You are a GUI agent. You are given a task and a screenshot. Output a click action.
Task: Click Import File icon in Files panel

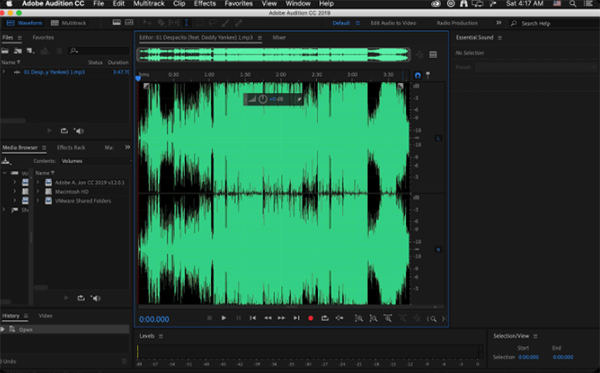(18, 50)
